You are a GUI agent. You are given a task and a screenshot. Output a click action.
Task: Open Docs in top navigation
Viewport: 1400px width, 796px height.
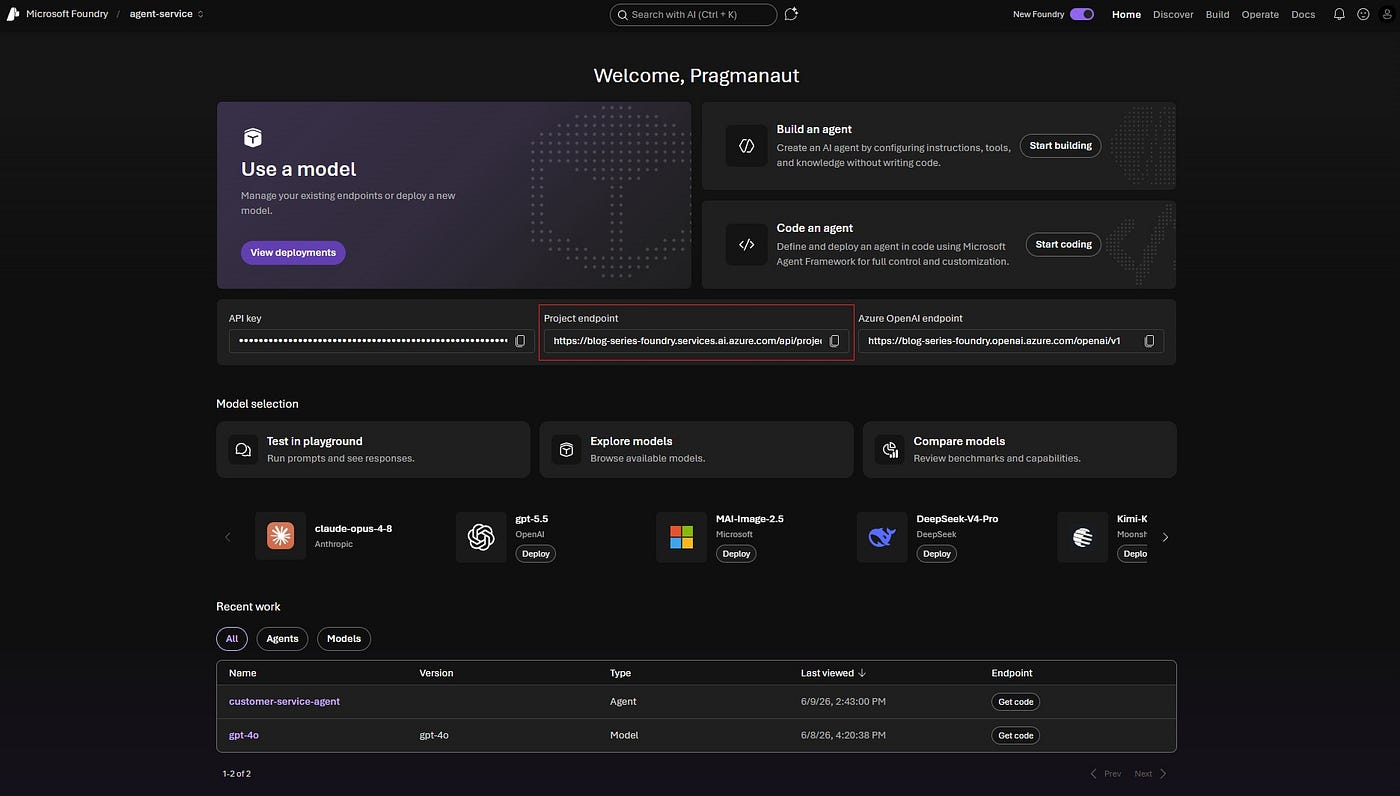[1303, 14]
